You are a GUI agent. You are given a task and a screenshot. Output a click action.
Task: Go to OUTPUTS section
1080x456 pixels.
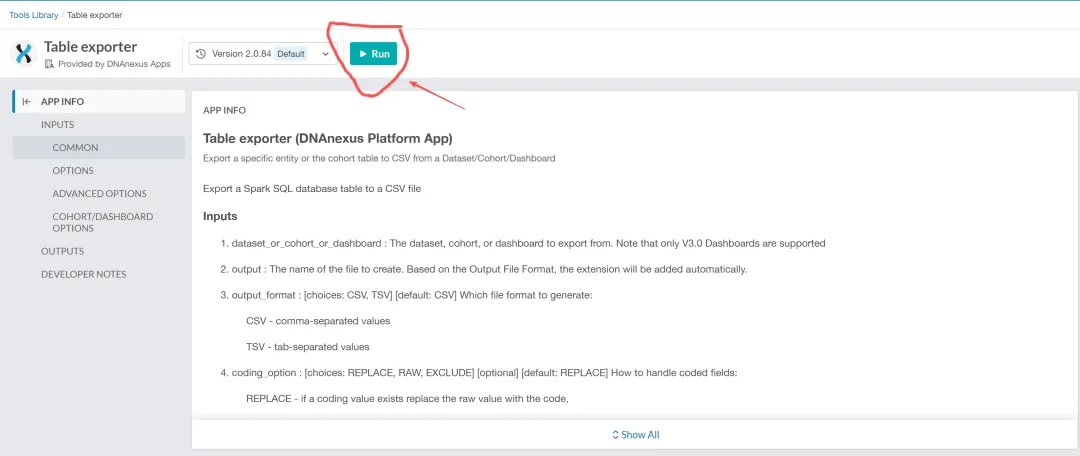point(63,251)
